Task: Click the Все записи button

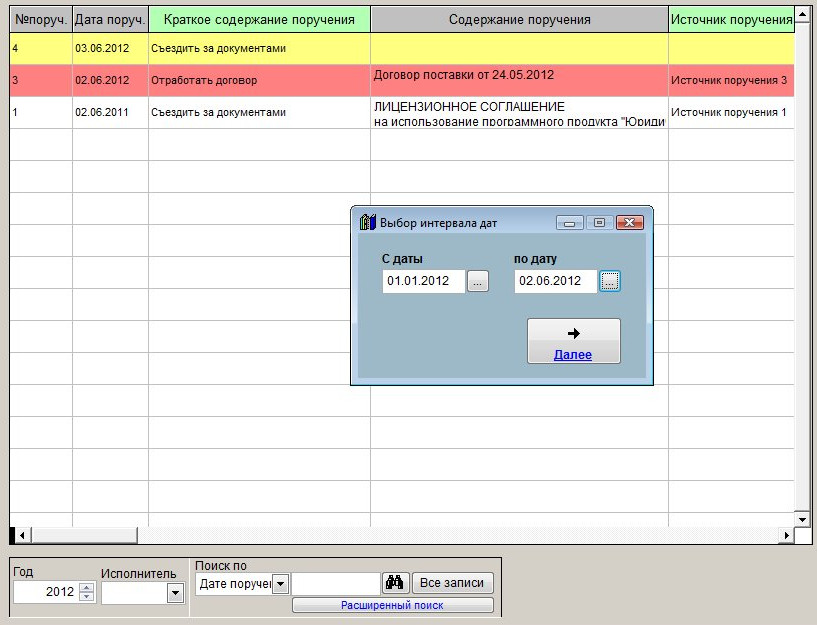Action: point(452,583)
